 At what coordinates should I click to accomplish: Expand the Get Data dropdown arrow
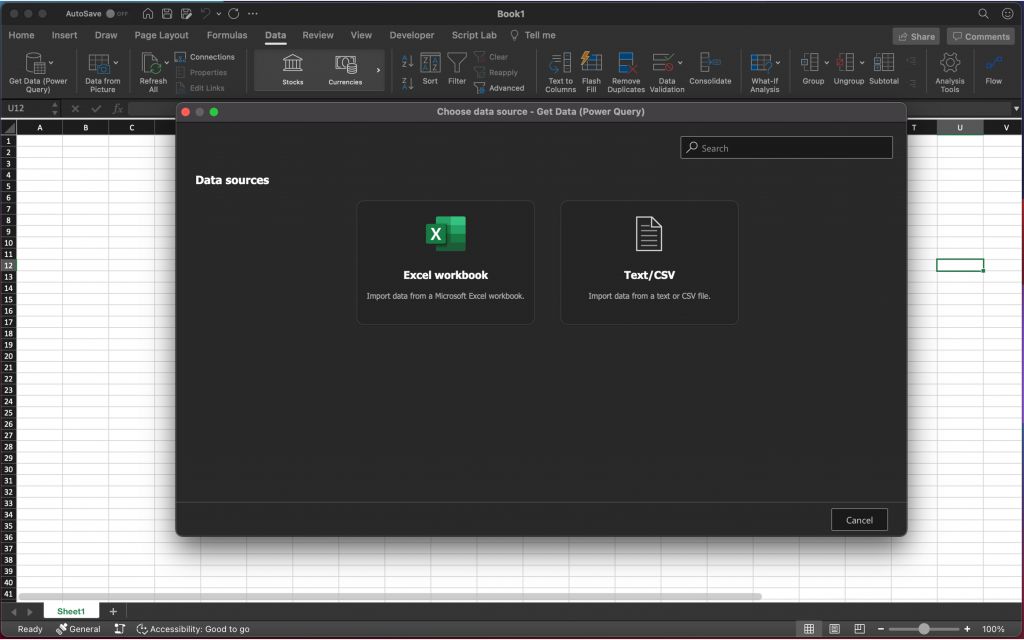click(51, 63)
